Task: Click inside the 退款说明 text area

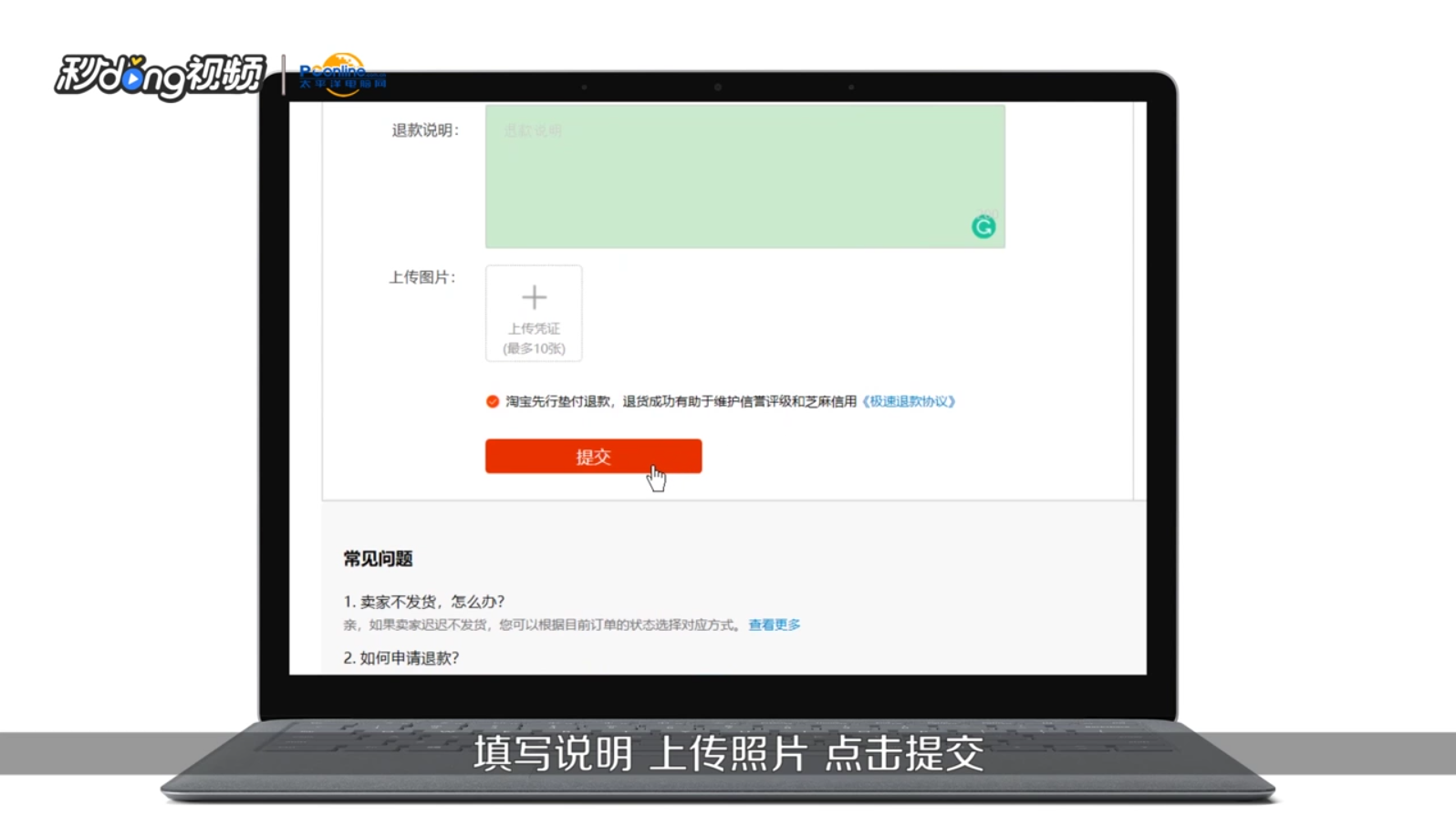Action: click(x=744, y=176)
